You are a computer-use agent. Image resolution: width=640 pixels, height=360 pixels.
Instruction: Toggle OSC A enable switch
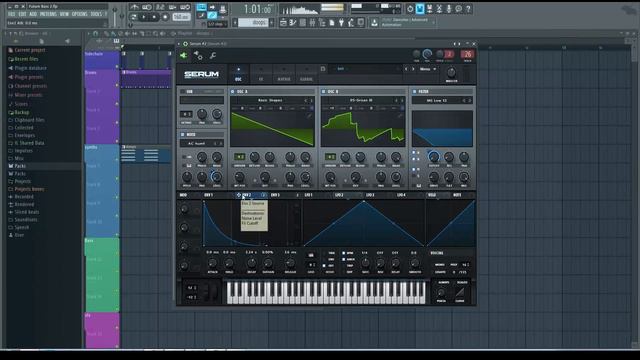point(233,92)
